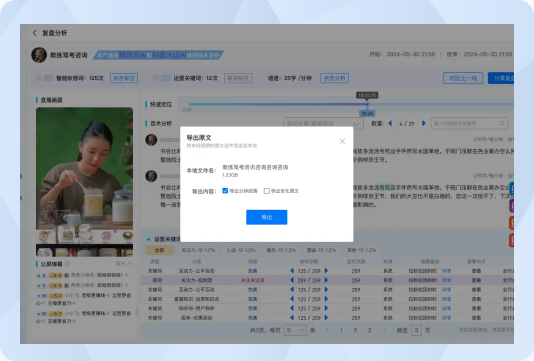This screenshot has width=534, height=361.
Task: Select the 全部 filter tab
Action: [x=159, y=250]
